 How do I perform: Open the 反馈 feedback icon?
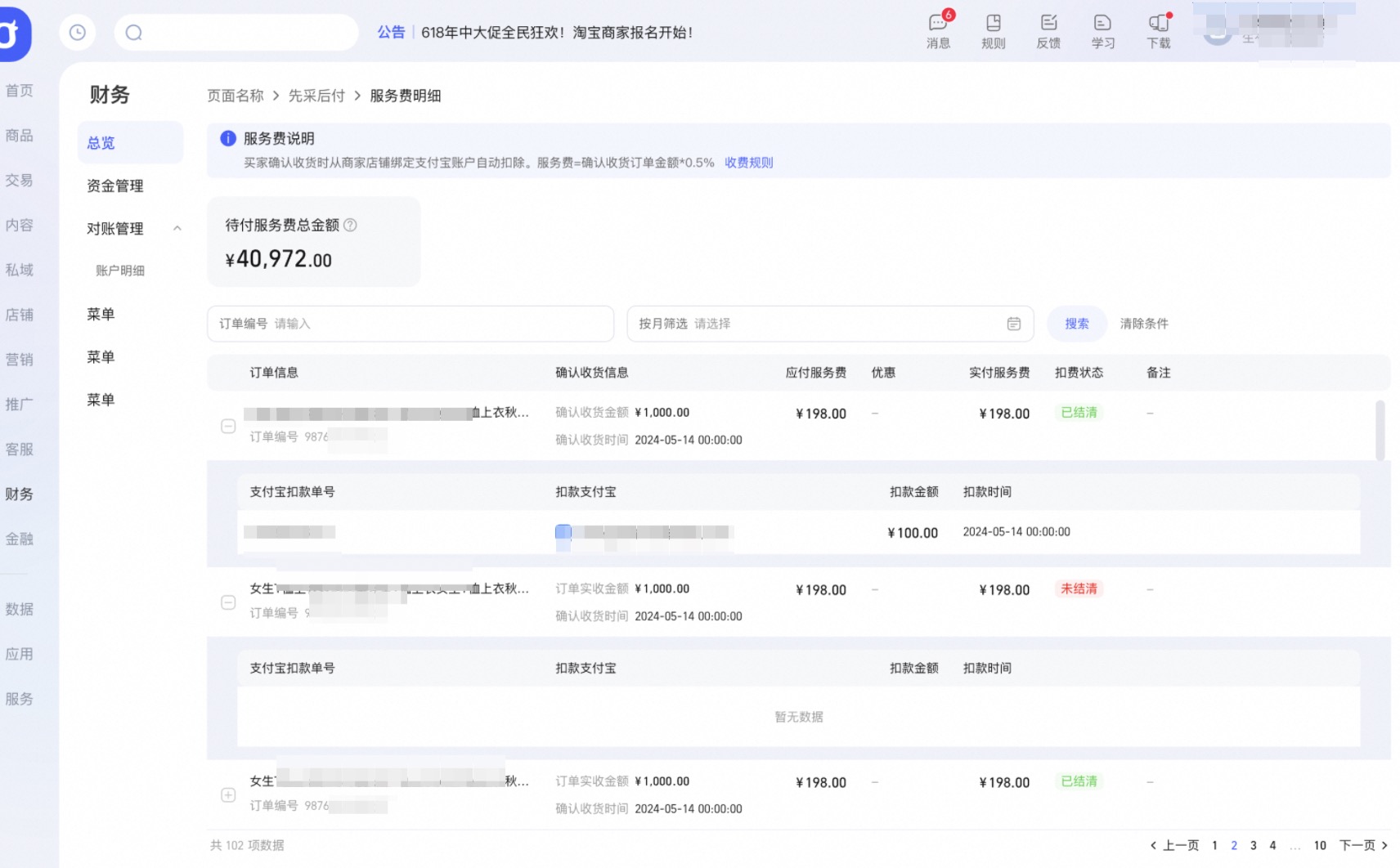click(x=1048, y=31)
